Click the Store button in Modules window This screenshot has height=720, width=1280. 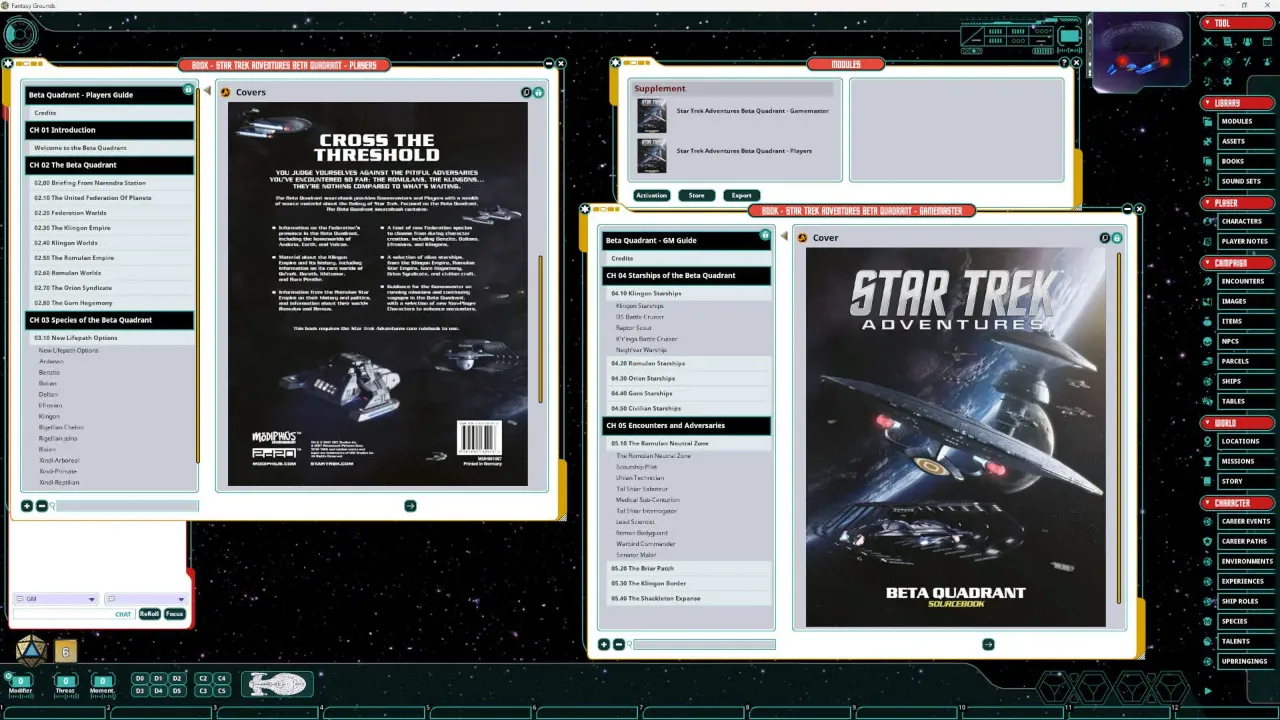point(697,195)
